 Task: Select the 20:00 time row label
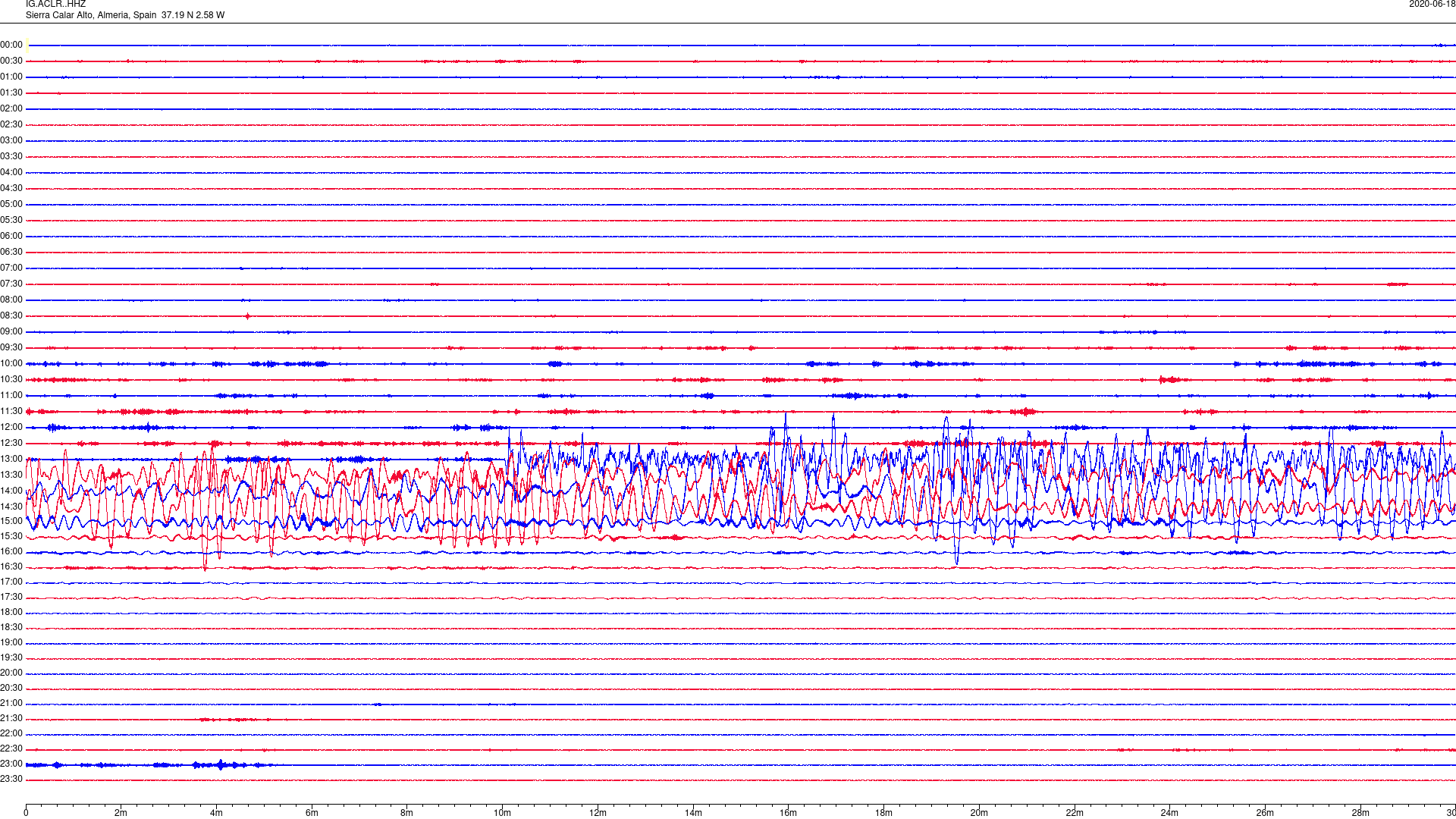coord(11,673)
